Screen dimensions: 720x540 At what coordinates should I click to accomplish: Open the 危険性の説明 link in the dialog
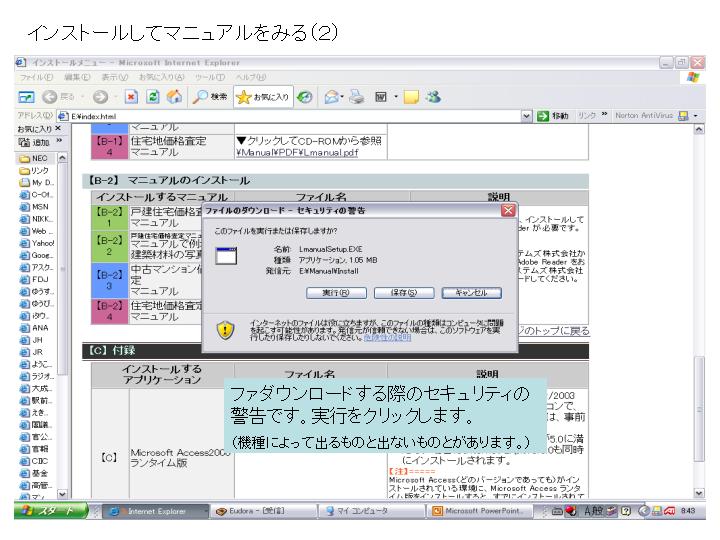pos(387,338)
